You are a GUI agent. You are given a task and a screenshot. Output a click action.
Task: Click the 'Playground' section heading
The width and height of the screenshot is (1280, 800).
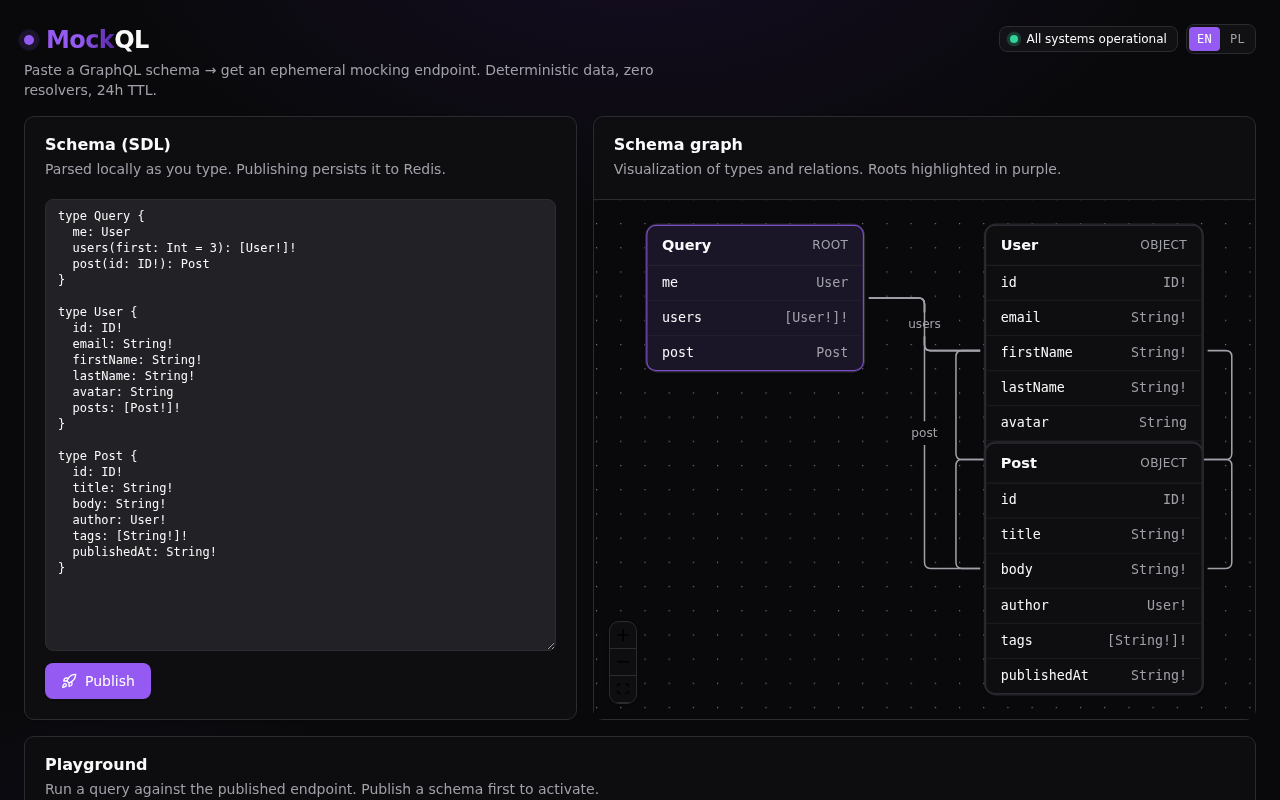[96, 764]
